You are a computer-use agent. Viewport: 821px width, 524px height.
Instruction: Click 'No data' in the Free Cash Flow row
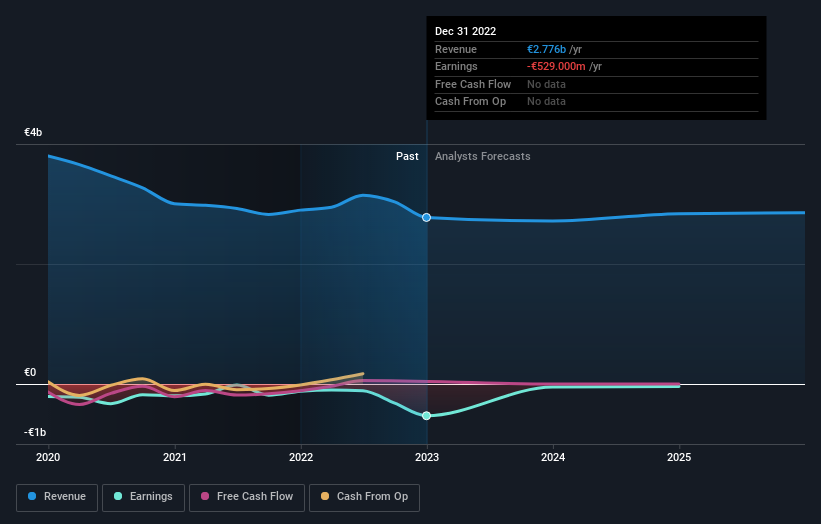[x=546, y=84]
